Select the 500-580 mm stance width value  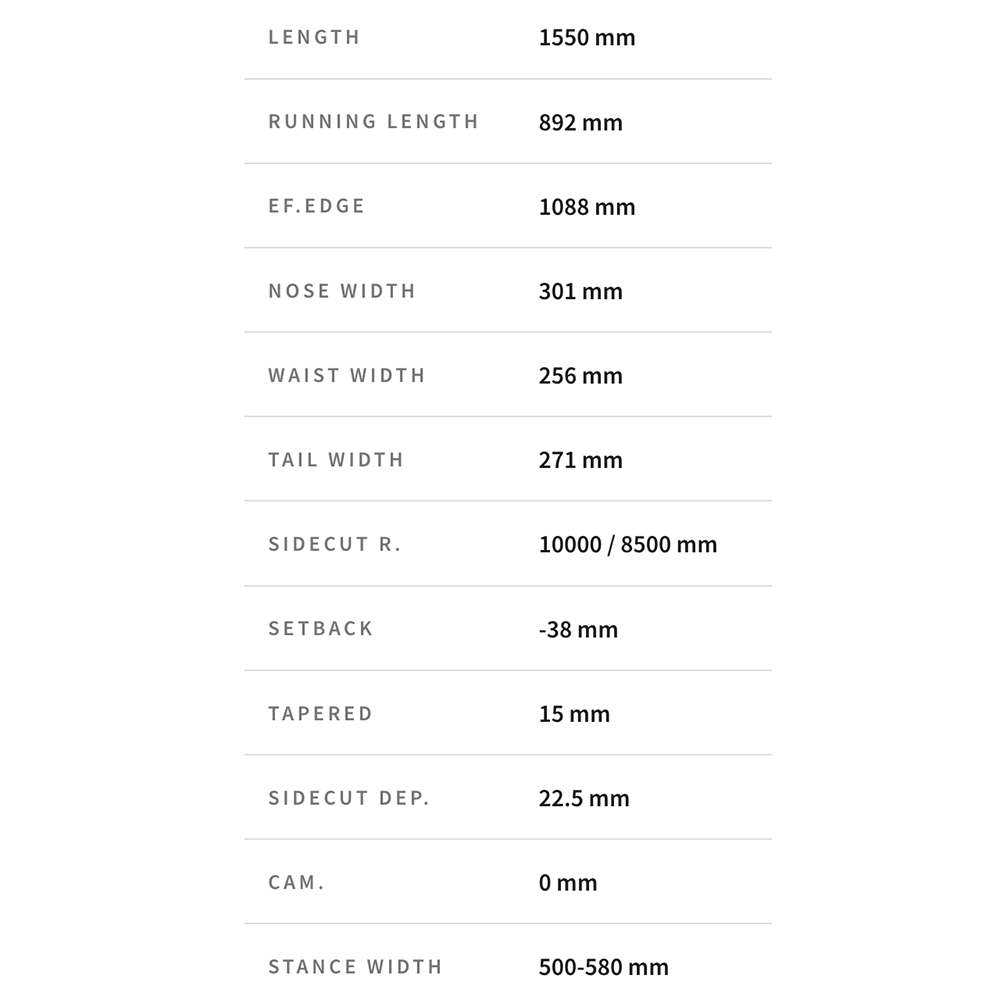tap(603, 967)
